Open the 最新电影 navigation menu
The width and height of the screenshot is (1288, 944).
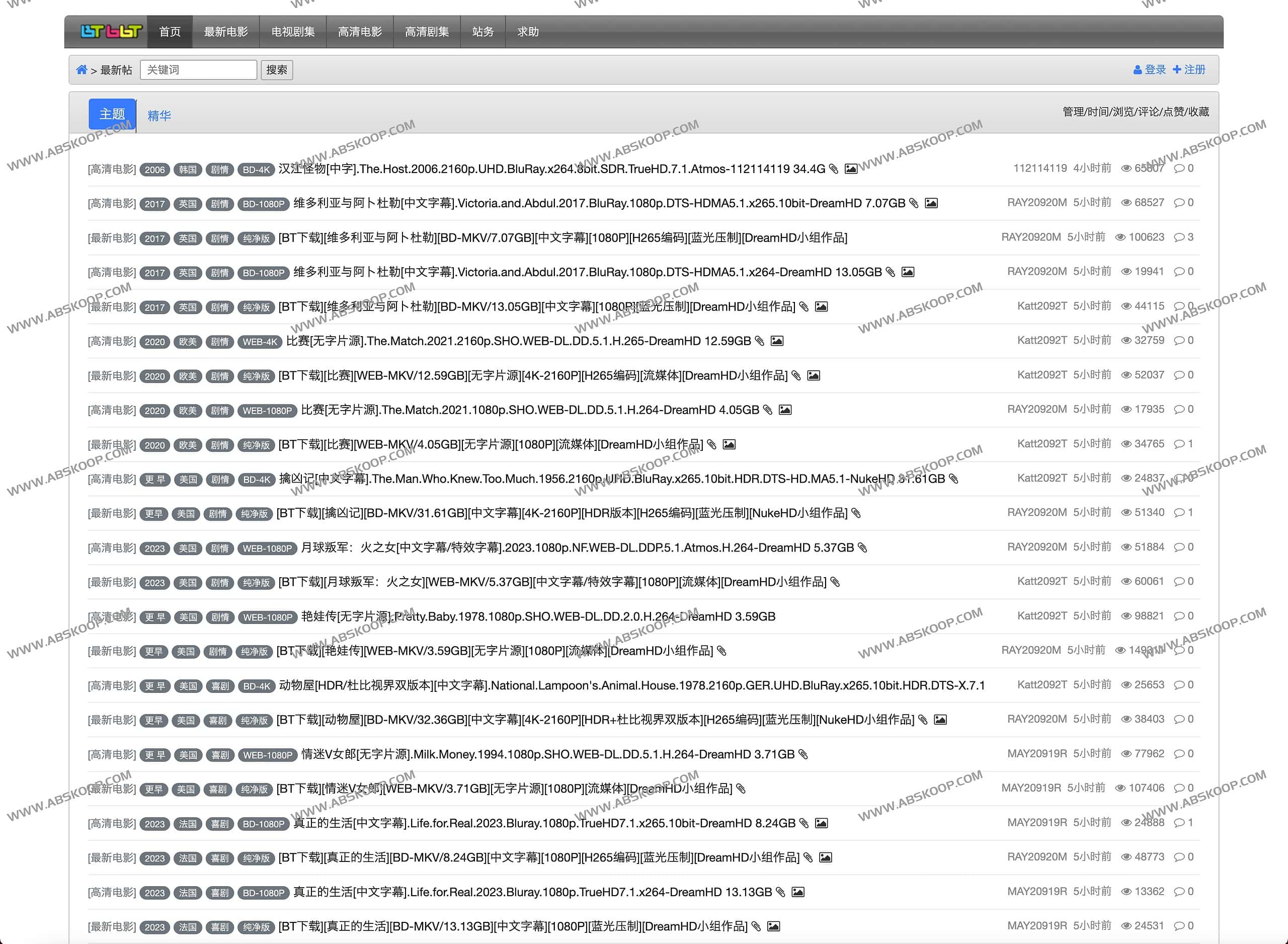(x=225, y=31)
